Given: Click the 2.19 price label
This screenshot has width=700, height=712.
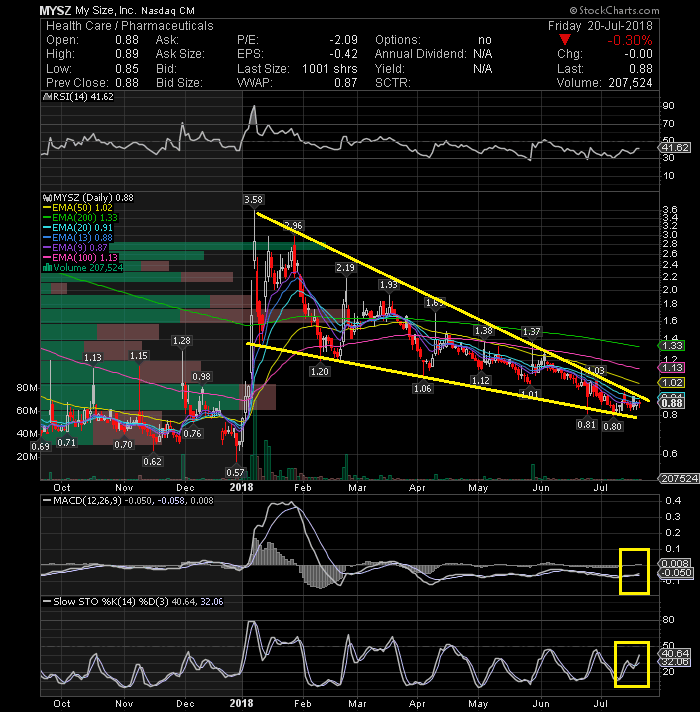Looking at the screenshot, I should point(345,268).
